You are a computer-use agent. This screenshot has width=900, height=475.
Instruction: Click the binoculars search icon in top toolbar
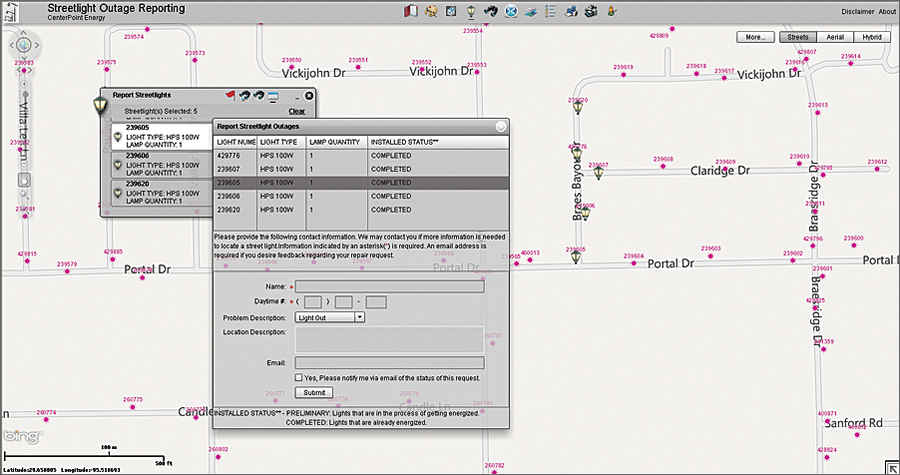pyautogui.click(x=492, y=12)
